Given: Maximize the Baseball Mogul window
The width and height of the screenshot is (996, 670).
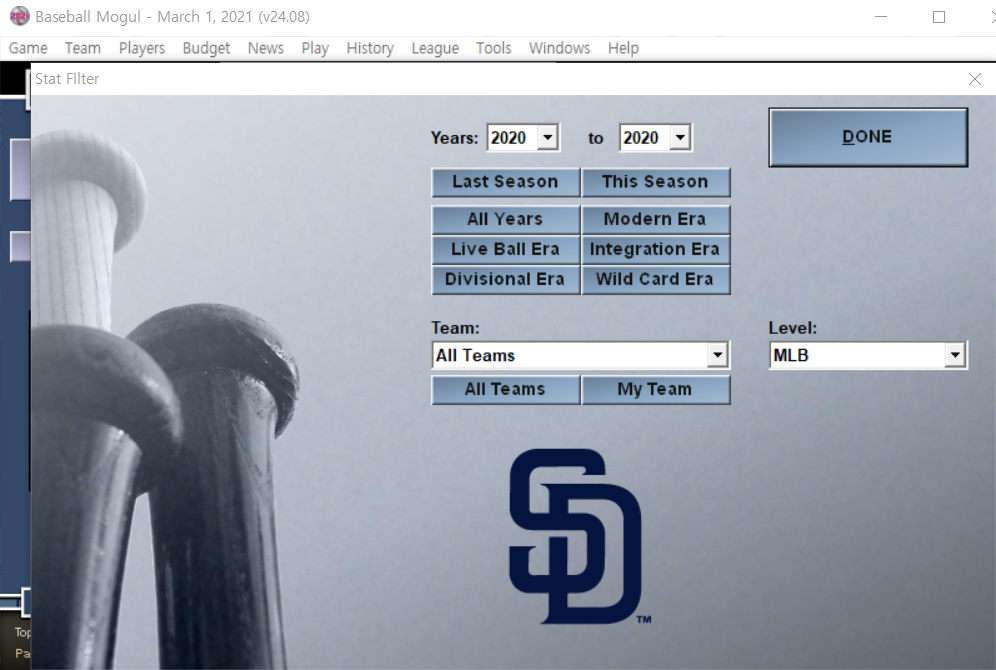Looking at the screenshot, I should (x=939, y=17).
